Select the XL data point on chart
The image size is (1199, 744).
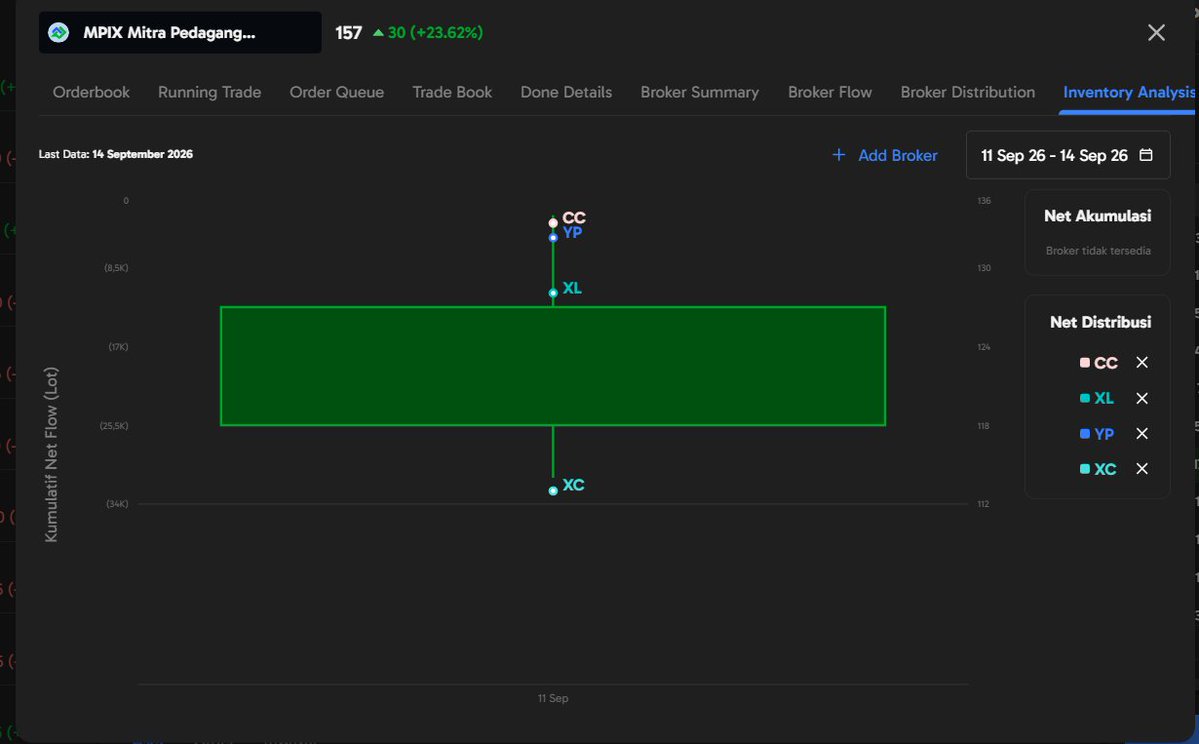point(553,293)
